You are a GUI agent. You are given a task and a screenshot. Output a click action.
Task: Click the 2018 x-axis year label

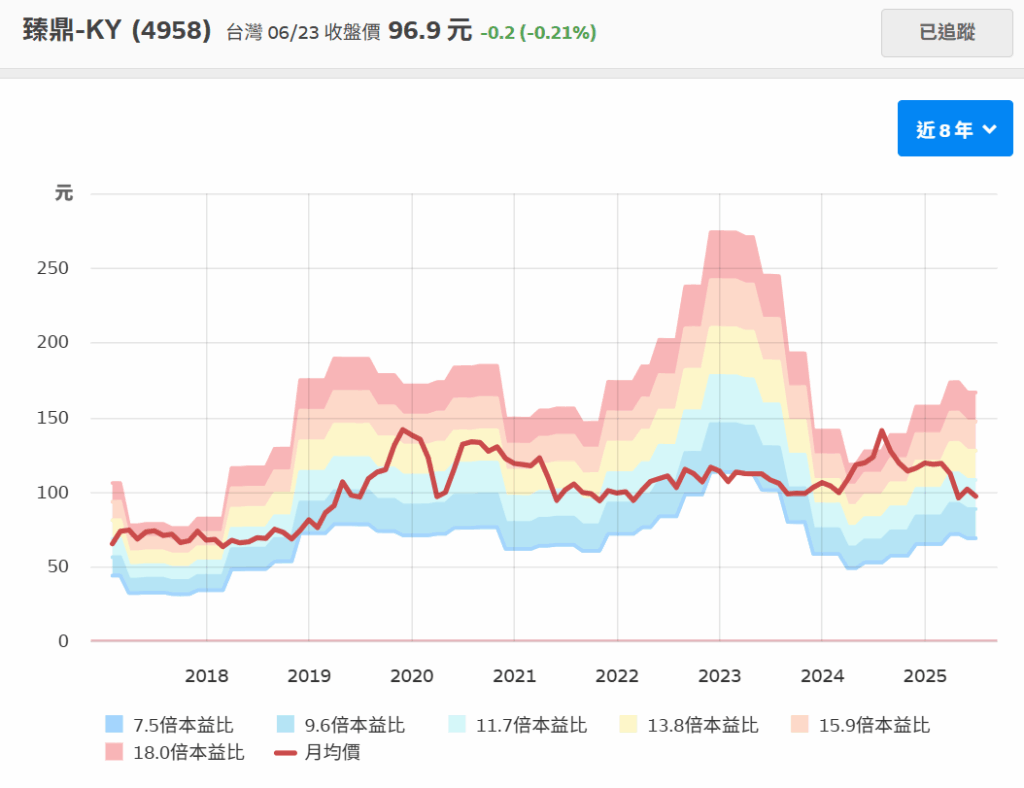[206, 676]
